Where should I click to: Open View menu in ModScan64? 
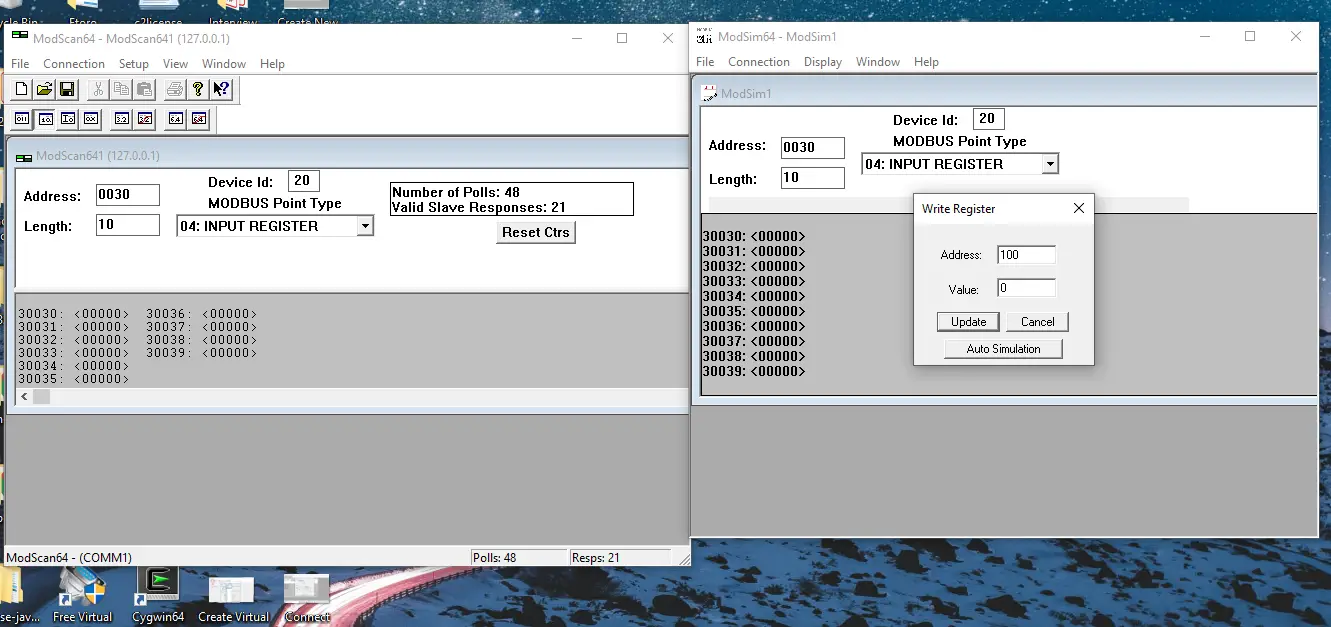175,64
